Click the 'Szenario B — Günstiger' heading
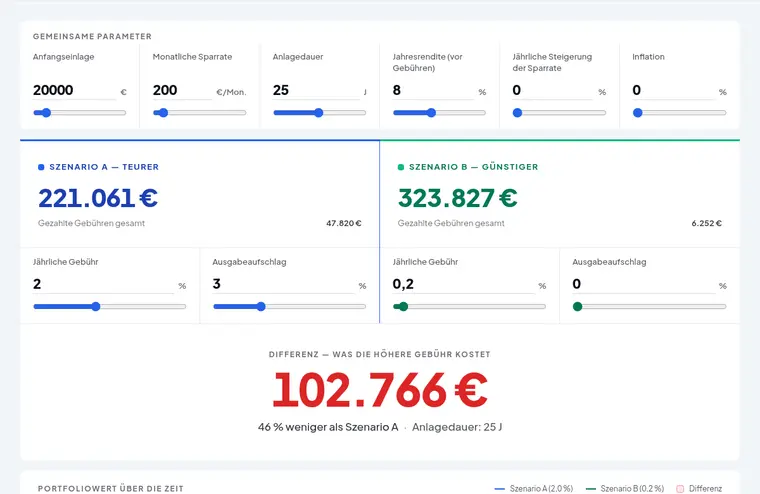 point(474,167)
